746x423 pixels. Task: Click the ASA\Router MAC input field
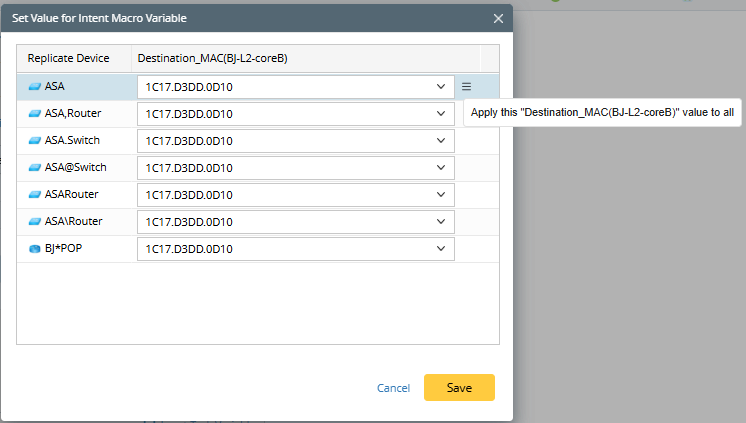(x=285, y=222)
